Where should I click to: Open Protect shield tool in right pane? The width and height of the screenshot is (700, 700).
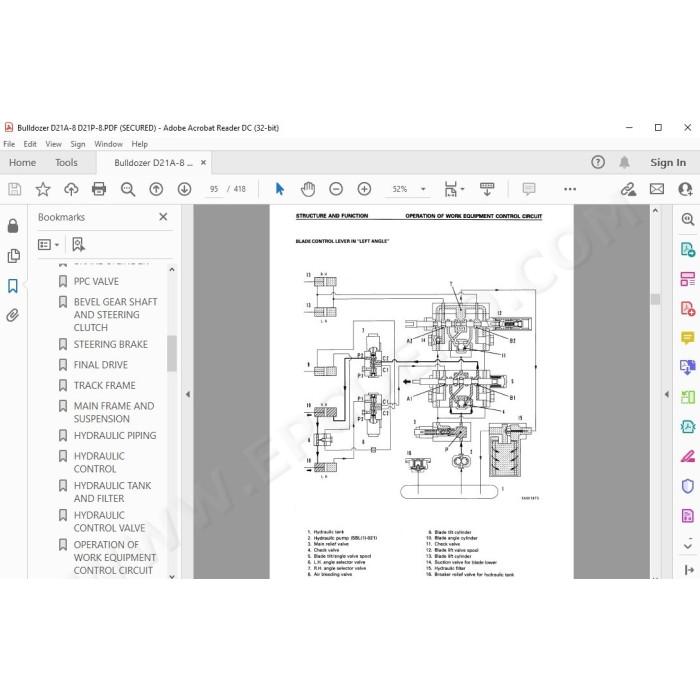click(x=688, y=486)
